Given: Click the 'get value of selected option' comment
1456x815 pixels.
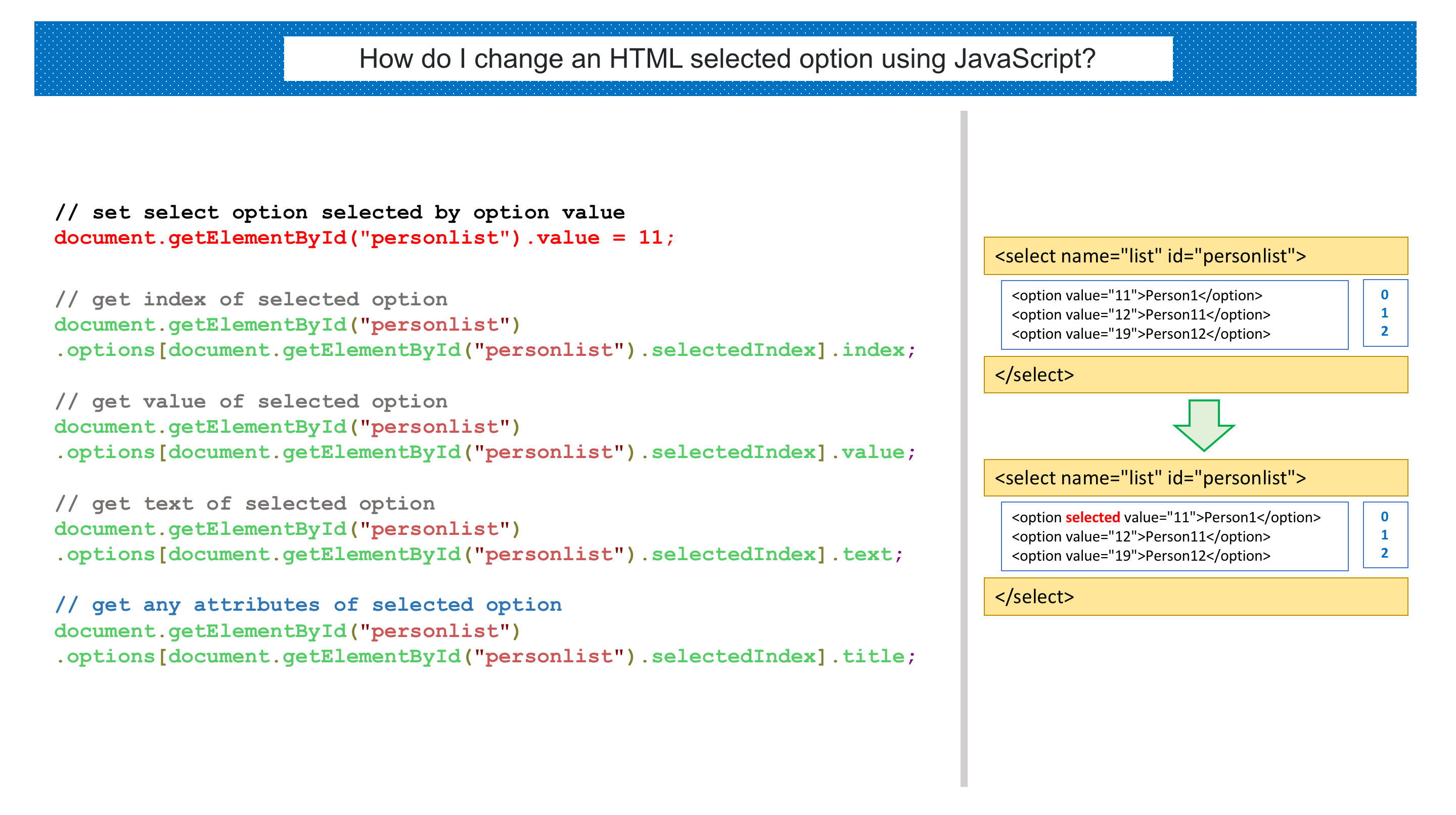Looking at the screenshot, I should click(252, 401).
